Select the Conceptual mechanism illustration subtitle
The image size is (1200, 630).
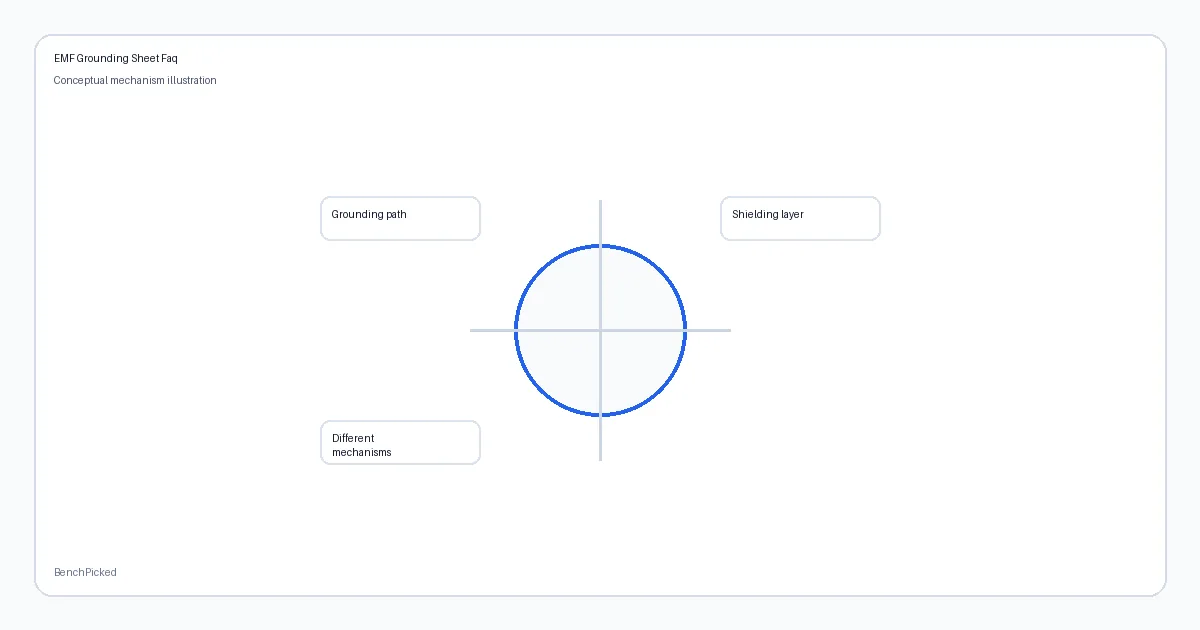[x=135, y=81]
